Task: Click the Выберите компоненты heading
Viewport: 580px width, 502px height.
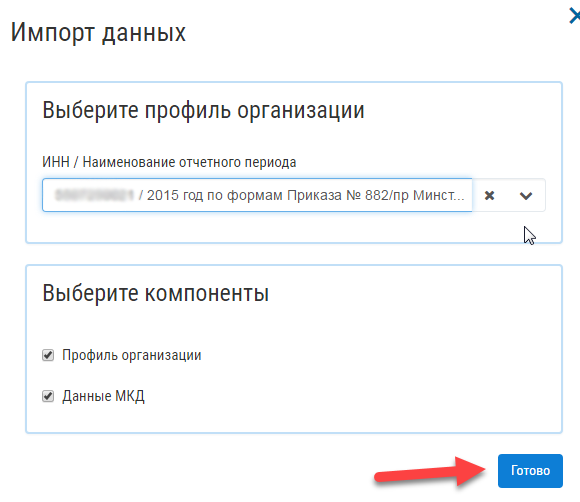Action: click(155, 293)
